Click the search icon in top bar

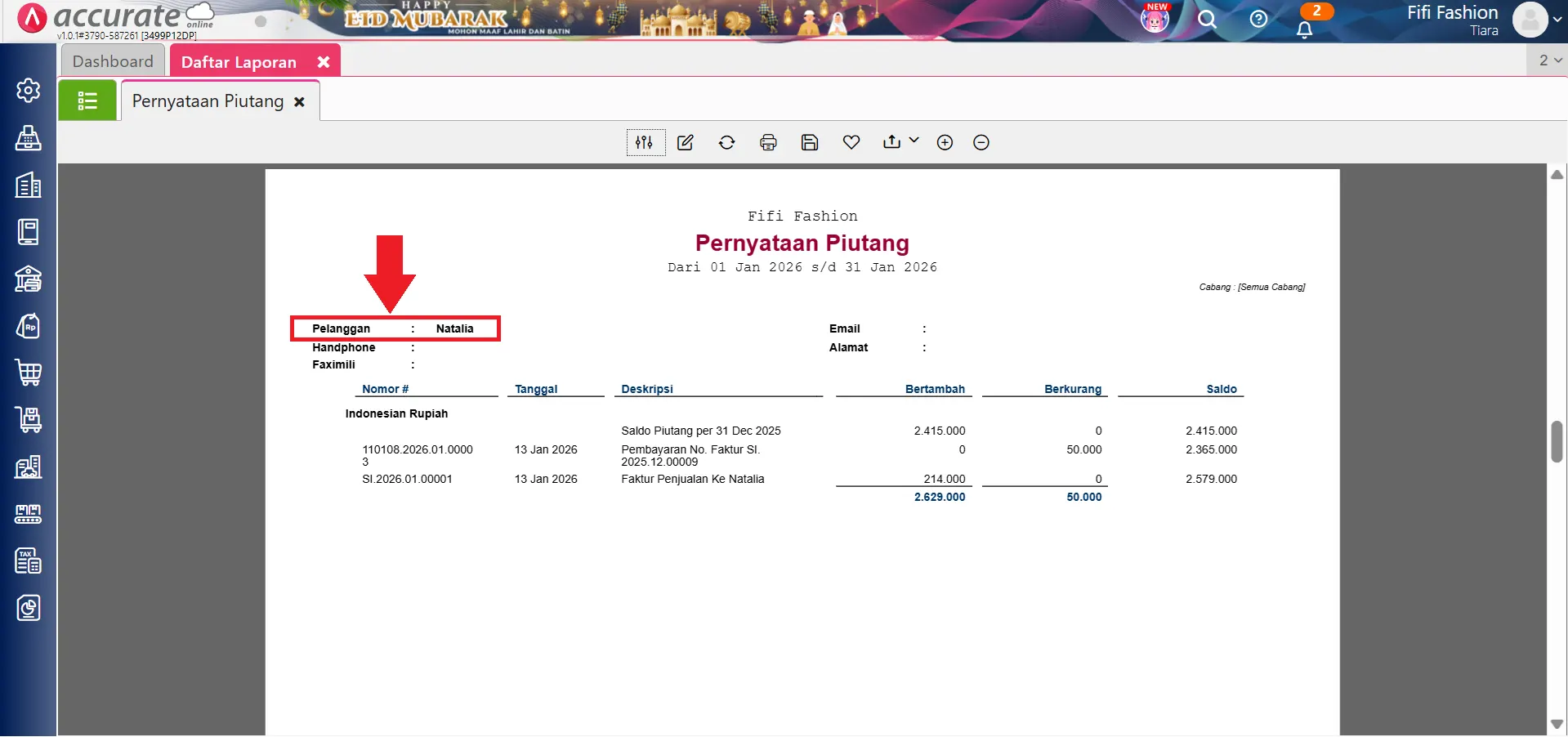1207,20
